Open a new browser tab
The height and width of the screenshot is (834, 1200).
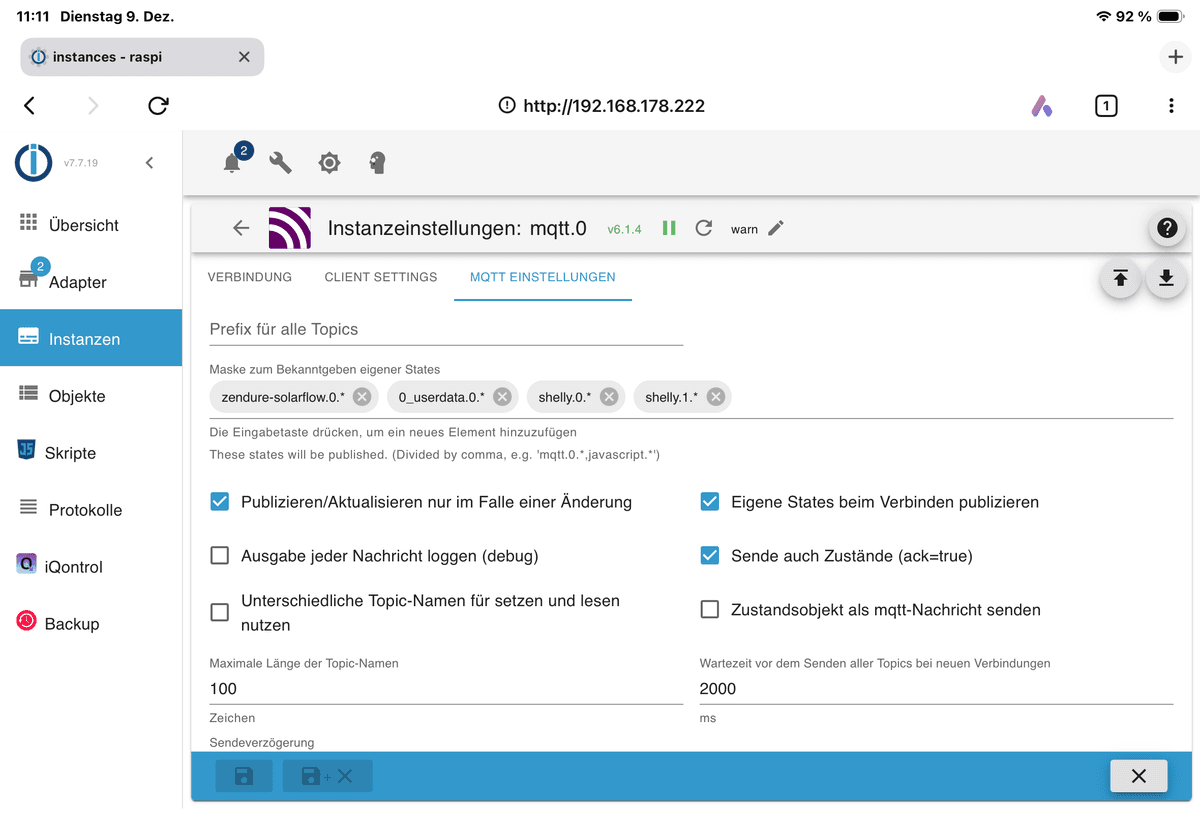tap(1176, 57)
